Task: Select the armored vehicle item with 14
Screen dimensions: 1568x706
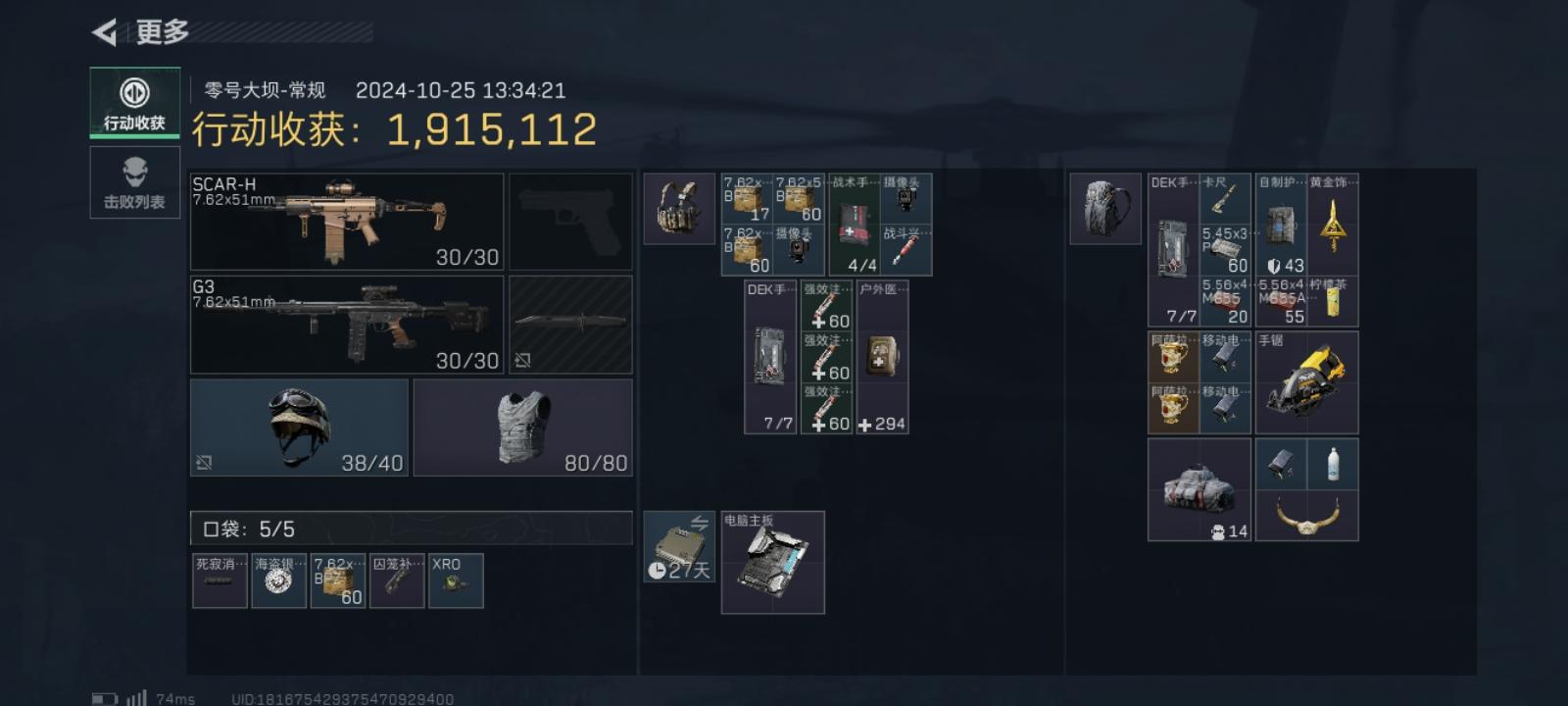Action: pos(1200,490)
